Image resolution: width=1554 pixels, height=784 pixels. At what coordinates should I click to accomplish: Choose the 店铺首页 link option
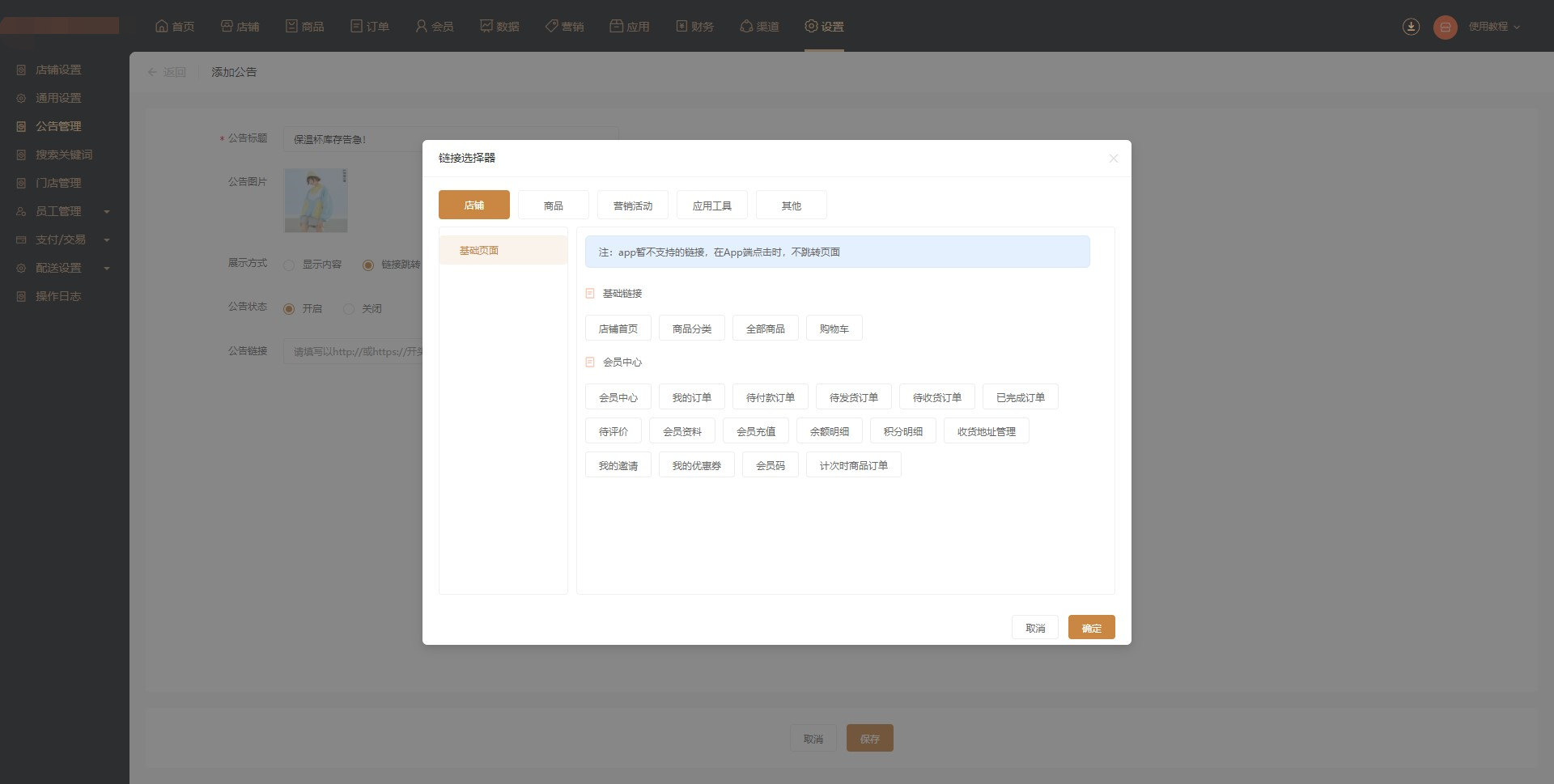click(618, 328)
